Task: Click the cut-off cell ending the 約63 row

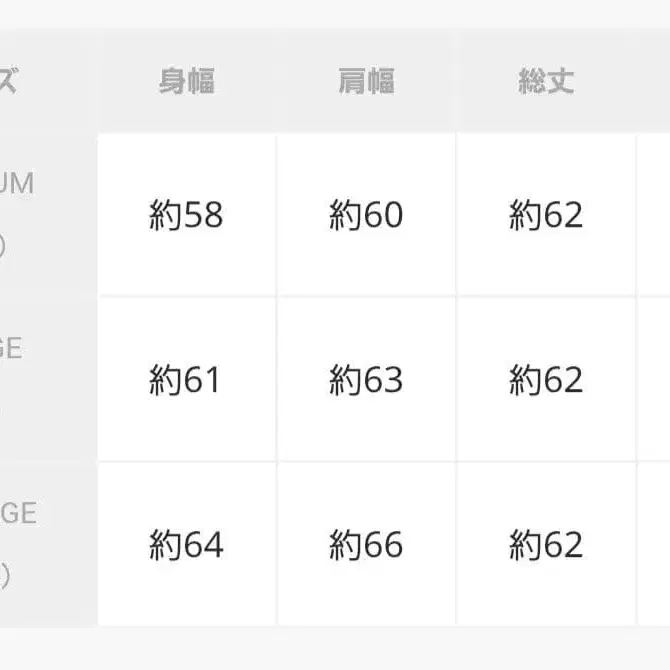Action: [x=655, y=380]
